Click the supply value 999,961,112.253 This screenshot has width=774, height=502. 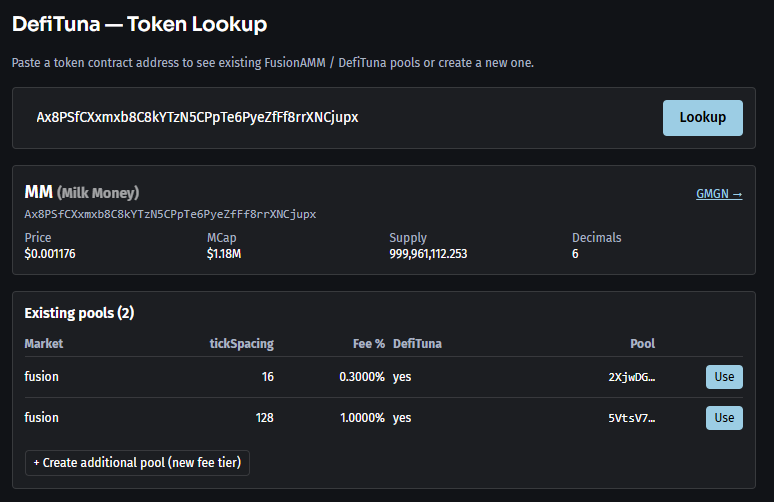[x=428, y=254]
